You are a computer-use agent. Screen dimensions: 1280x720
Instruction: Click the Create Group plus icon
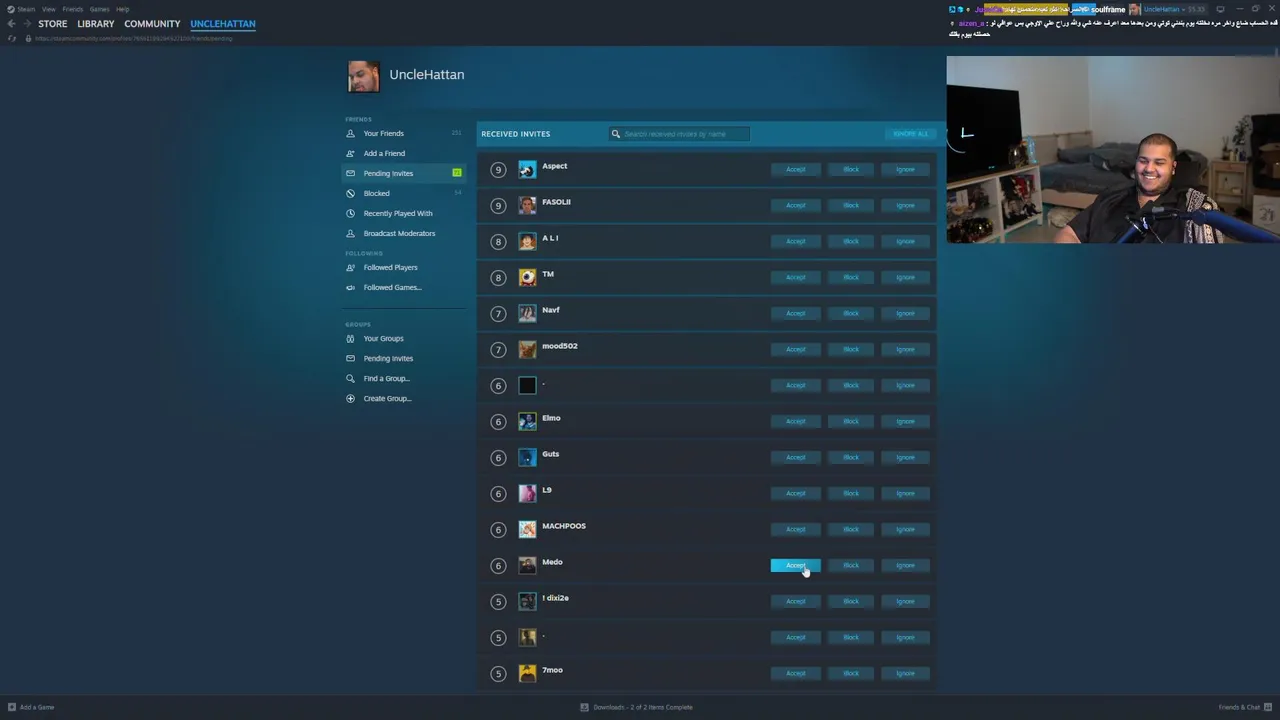click(x=350, y=398)
